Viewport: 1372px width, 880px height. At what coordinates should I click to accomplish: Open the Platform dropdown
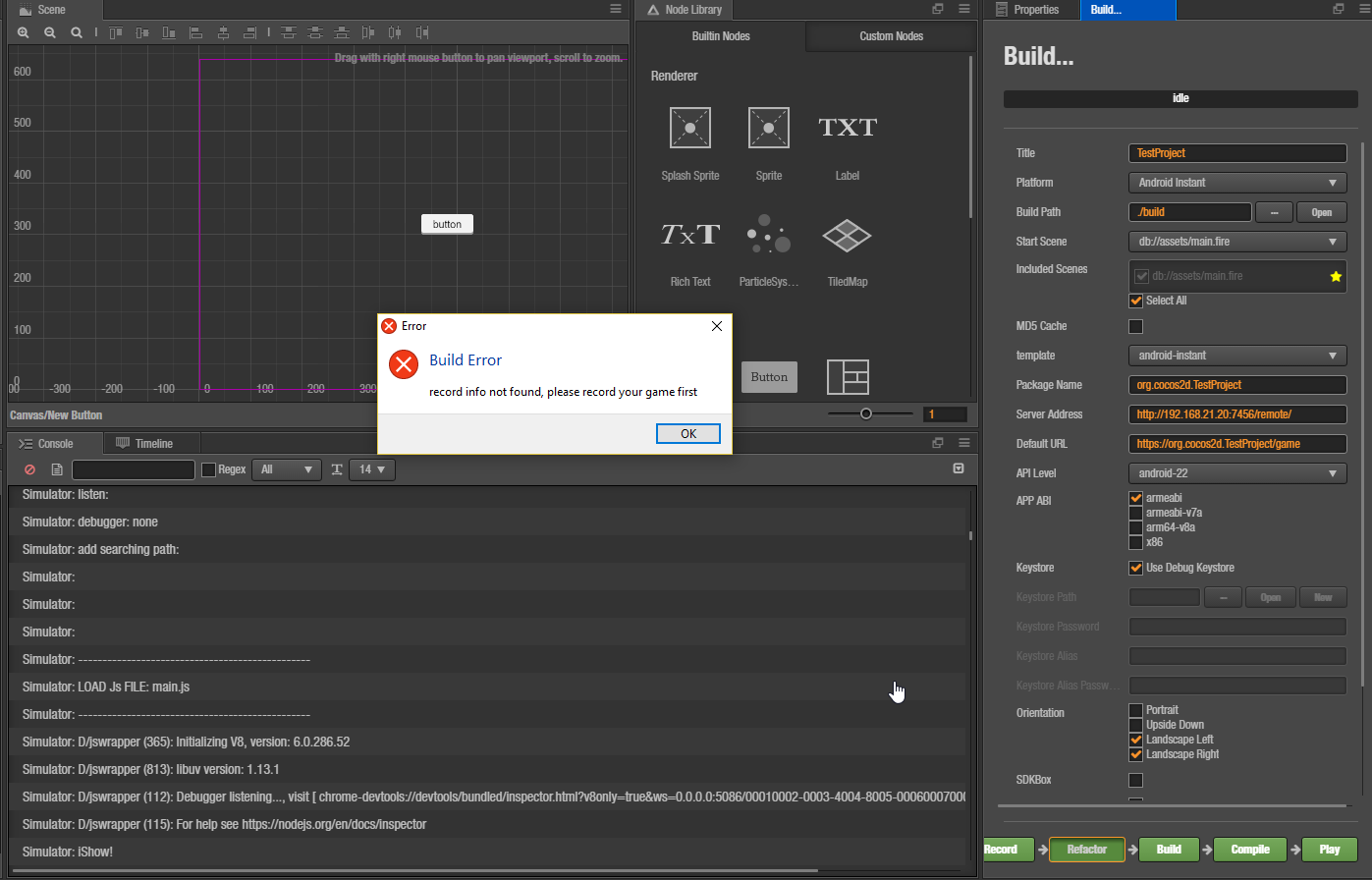tap(1237, 183)
